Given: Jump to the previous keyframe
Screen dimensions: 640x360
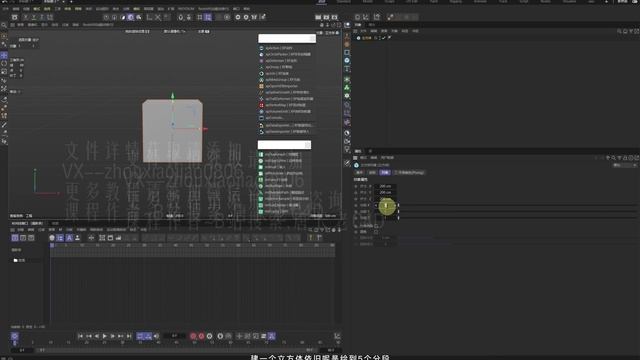Looking at the screenshot, I should [x=89, y=336].
